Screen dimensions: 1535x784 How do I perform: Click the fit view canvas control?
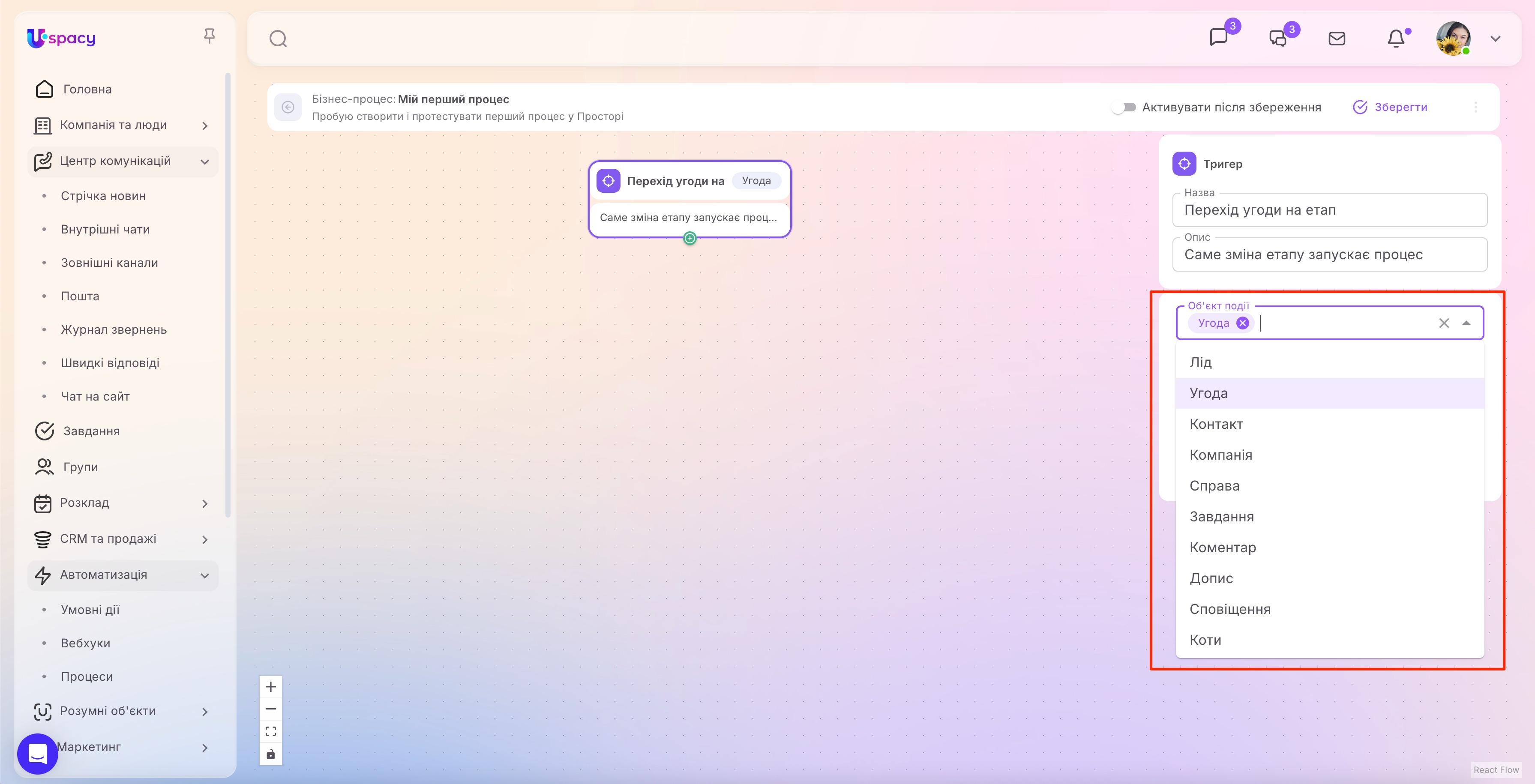tap(270, 731)
